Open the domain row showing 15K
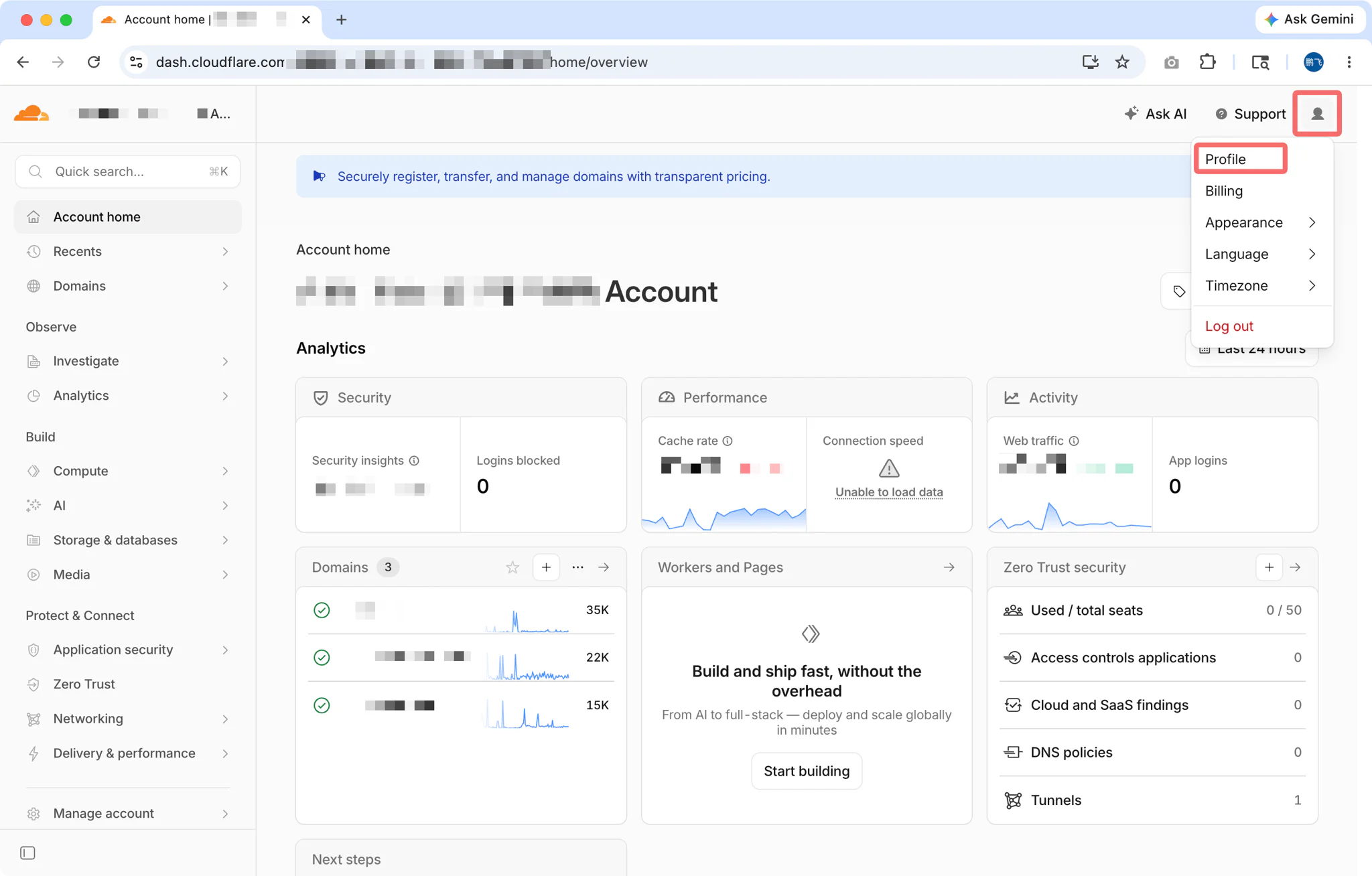The image size is (1372, 876). point(461,705)
